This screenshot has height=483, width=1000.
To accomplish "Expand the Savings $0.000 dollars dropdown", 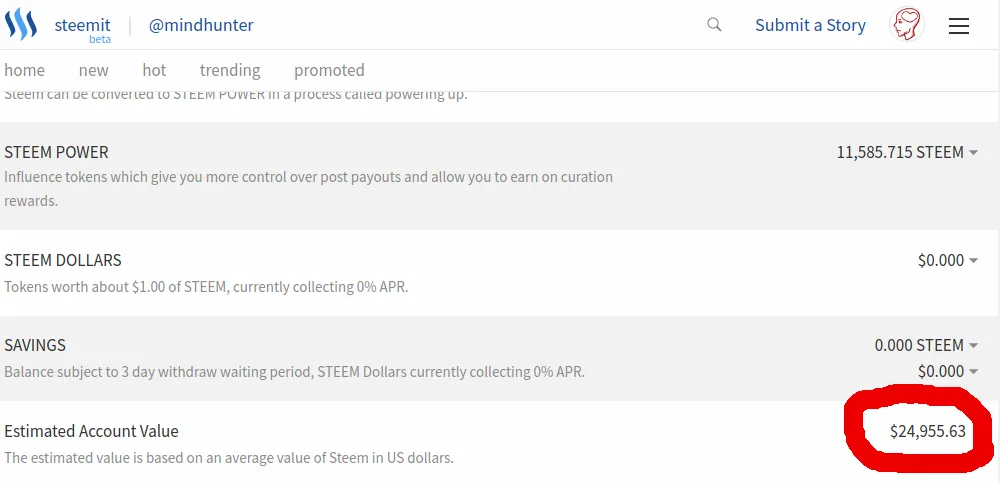I will pyautogui.click(x=948, y=371).
